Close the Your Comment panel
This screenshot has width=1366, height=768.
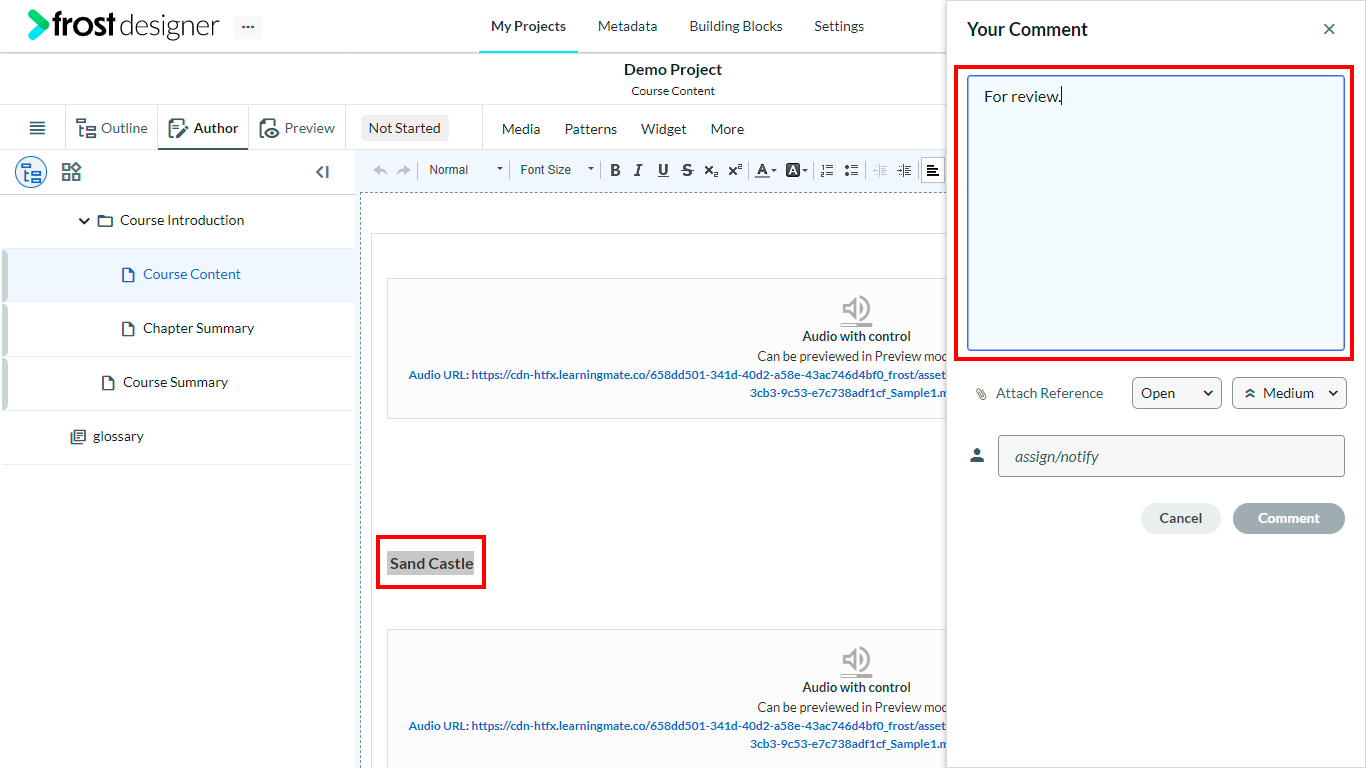[1329, 29]
